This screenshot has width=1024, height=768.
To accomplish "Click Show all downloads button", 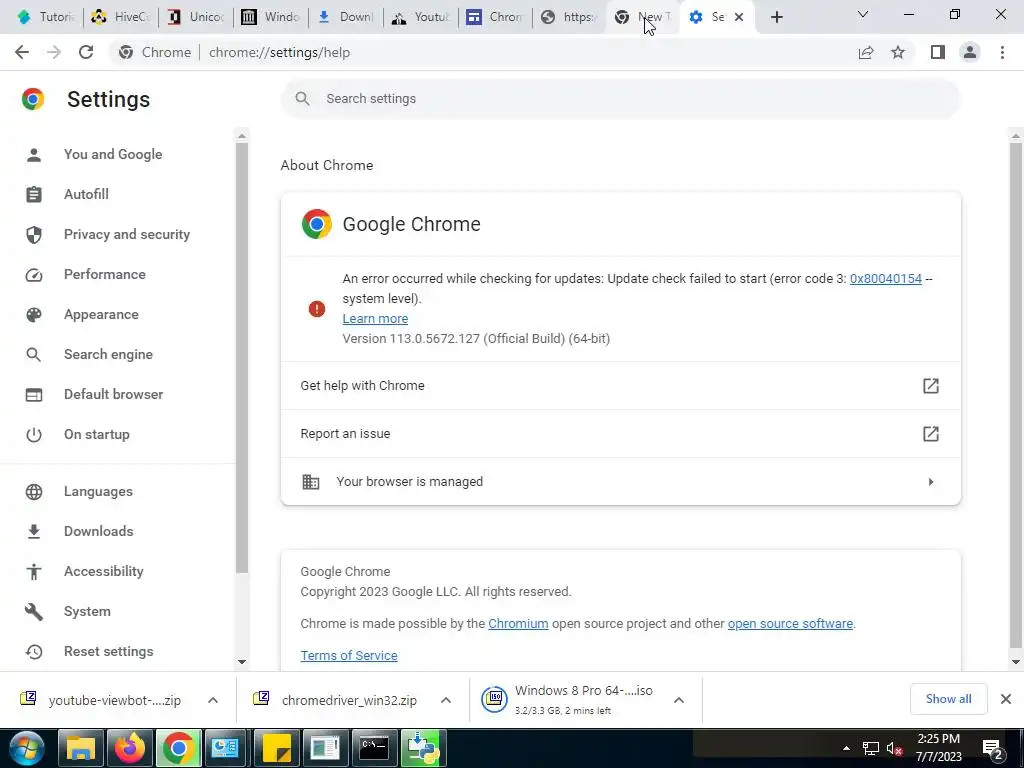I will [948, 699].
